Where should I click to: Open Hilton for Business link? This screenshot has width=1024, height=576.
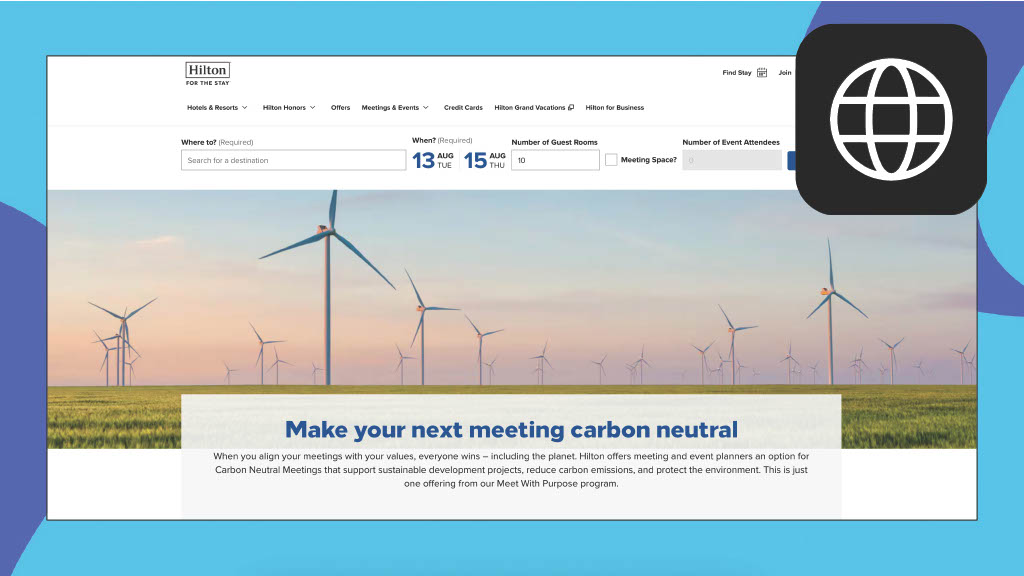tap(615, 108)
